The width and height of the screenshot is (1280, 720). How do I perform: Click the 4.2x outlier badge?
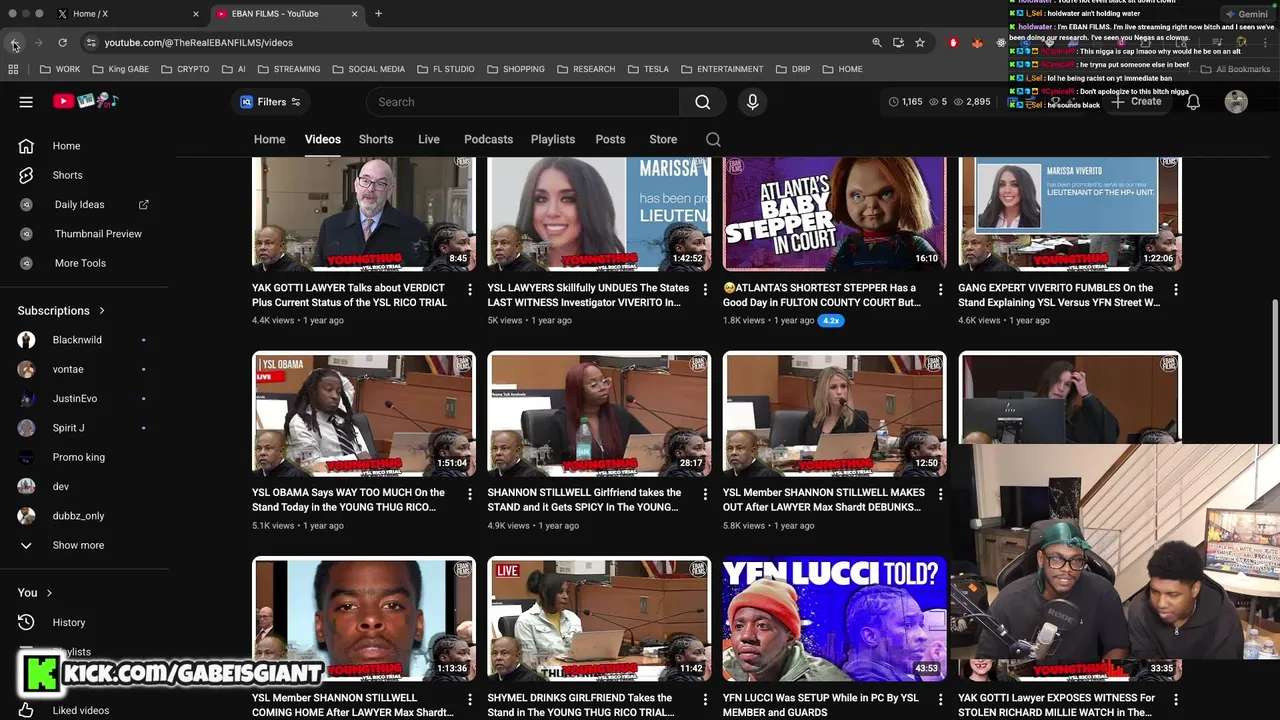830,320
